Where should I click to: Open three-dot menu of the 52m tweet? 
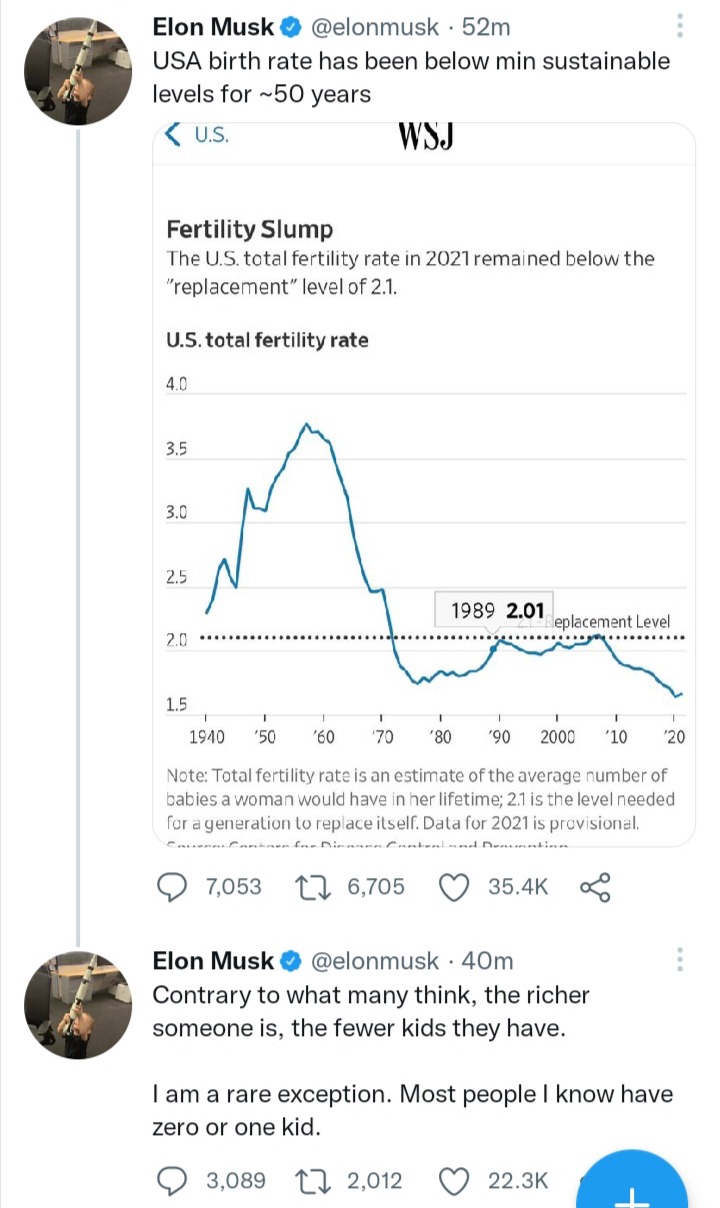pyautogui.click(x=680, y=27)
